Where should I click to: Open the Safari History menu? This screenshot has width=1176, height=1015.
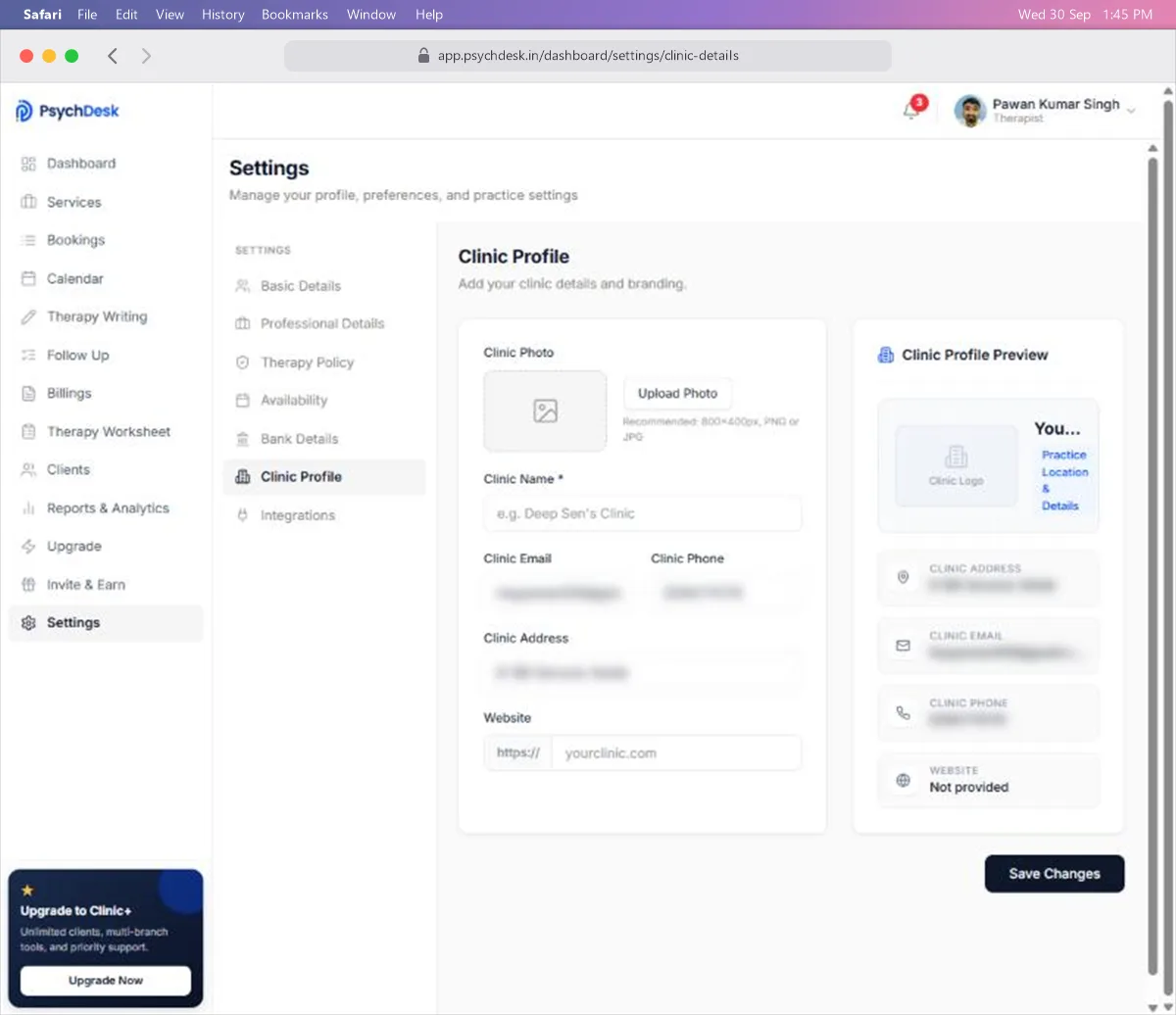[222, 15]
